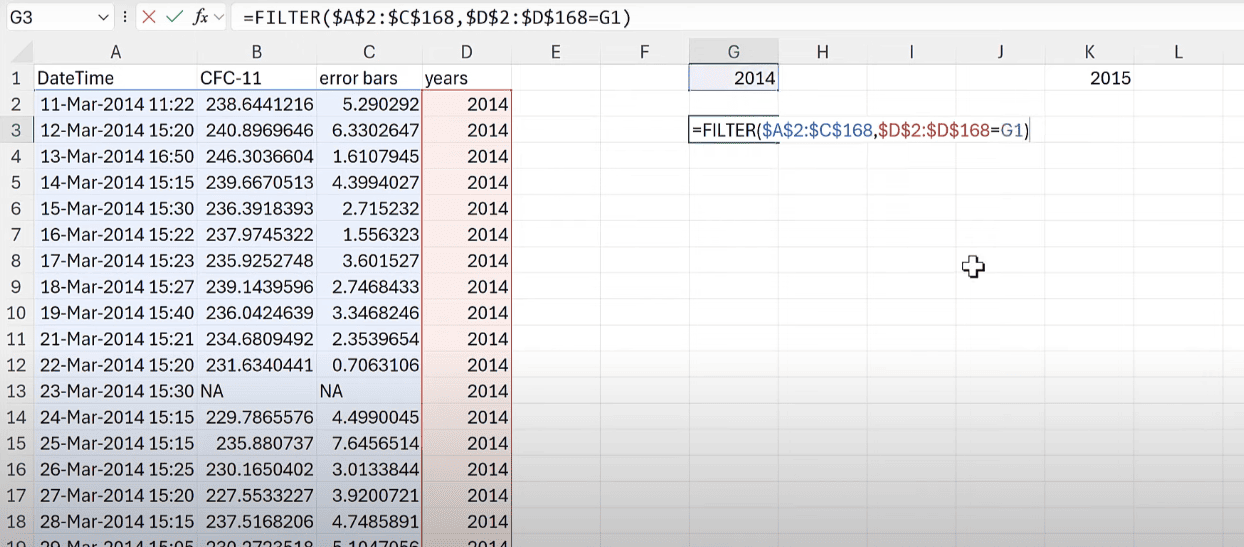Select column E header
1244x547 pixels.
coord(555,52)
